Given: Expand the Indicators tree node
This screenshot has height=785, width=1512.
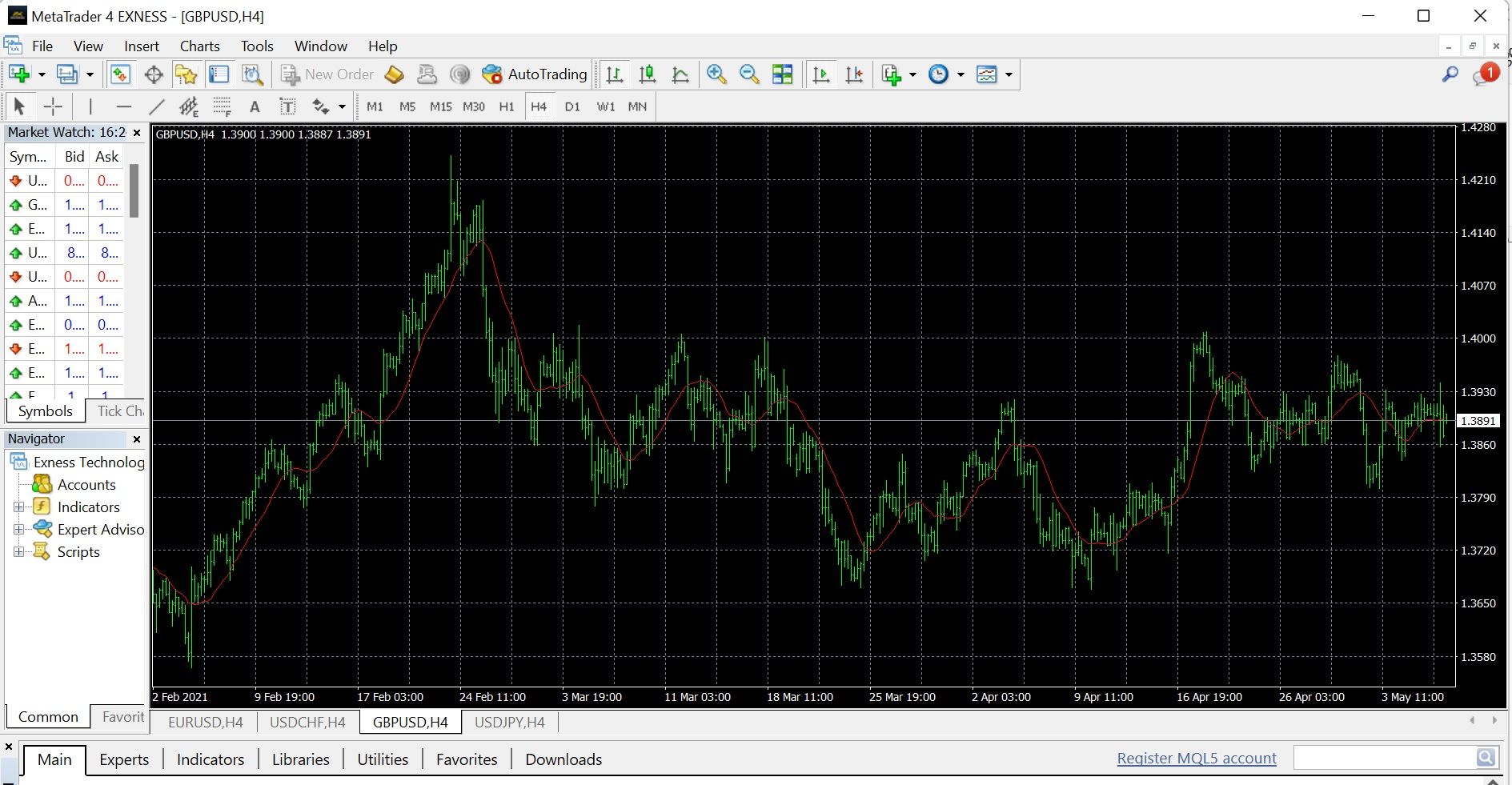Looking at the screenshot, I should [x=18, y=507].
